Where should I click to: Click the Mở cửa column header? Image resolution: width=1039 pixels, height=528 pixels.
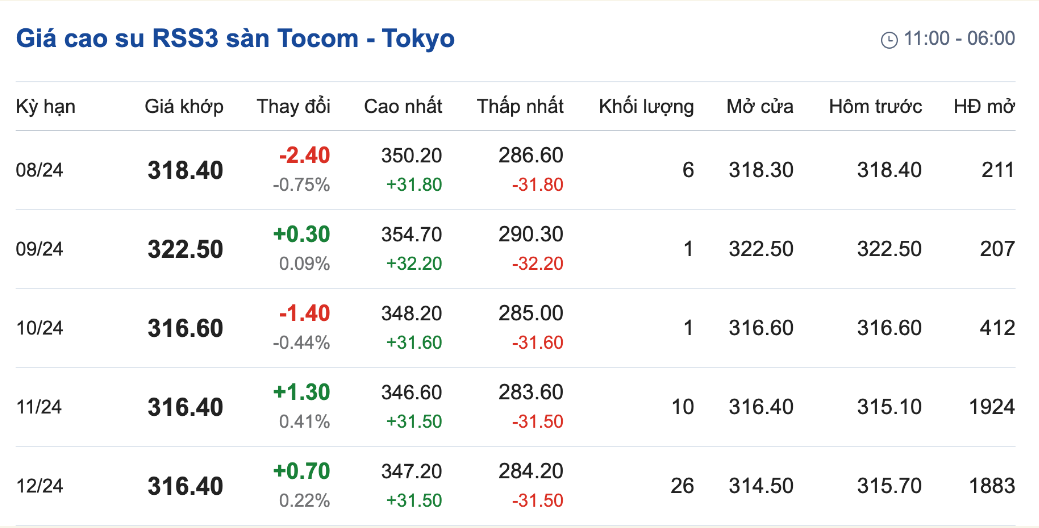click(760, 107)
